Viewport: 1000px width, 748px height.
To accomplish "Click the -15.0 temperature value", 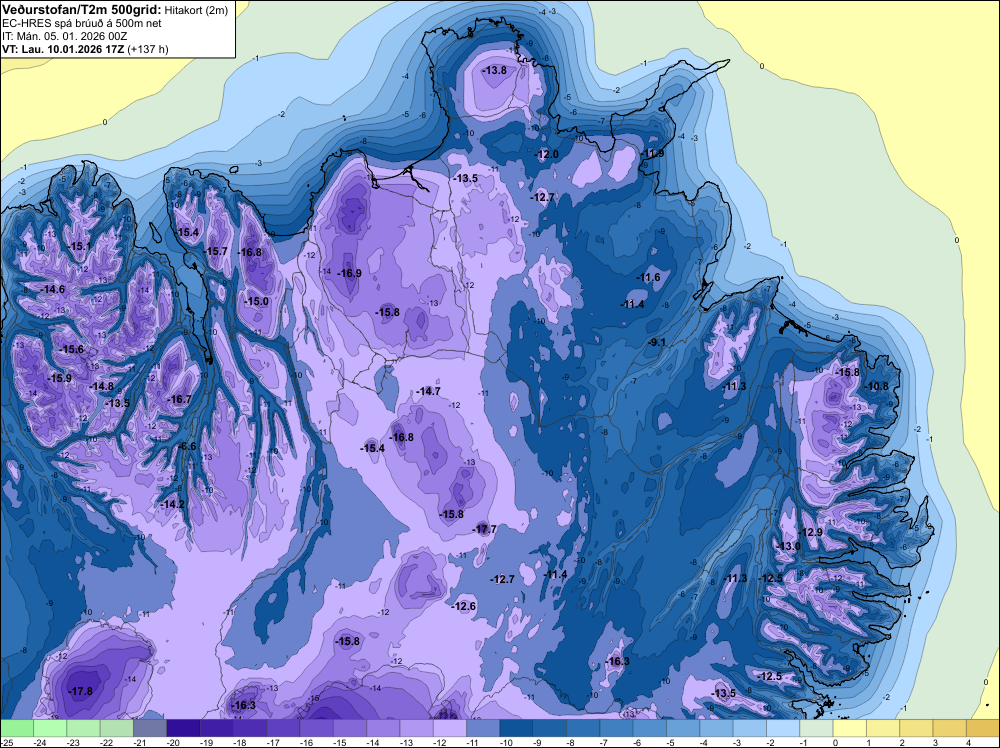I will (x=256, y=301).
